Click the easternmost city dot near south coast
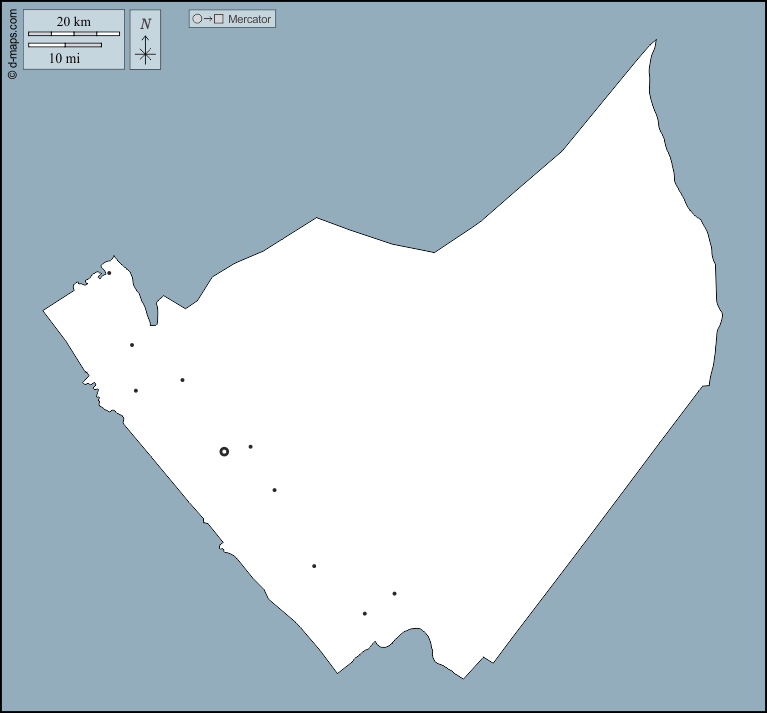 click(x=395, y=594)
